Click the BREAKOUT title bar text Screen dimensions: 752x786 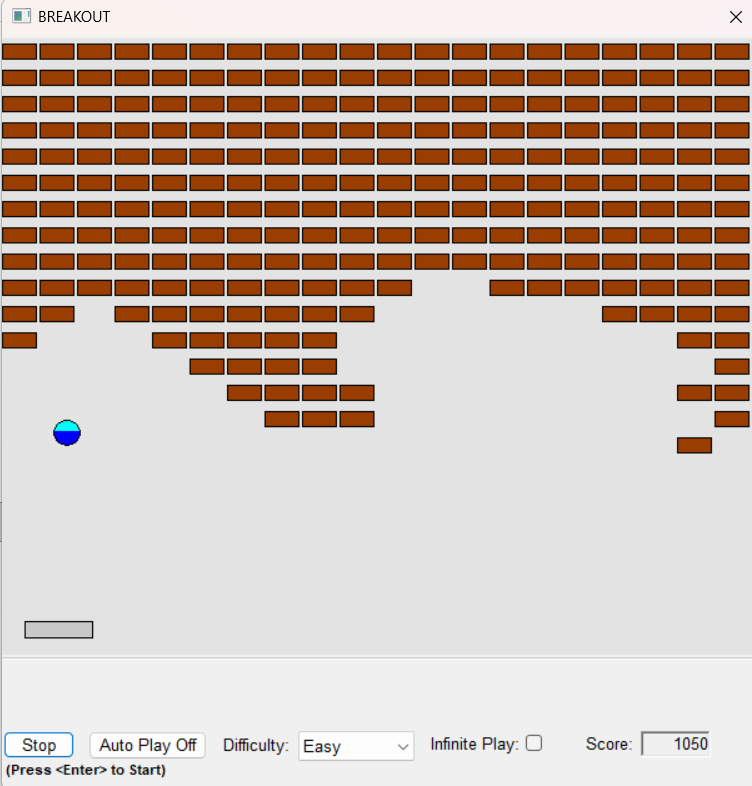pyautogui.click(x=74, y=17)
